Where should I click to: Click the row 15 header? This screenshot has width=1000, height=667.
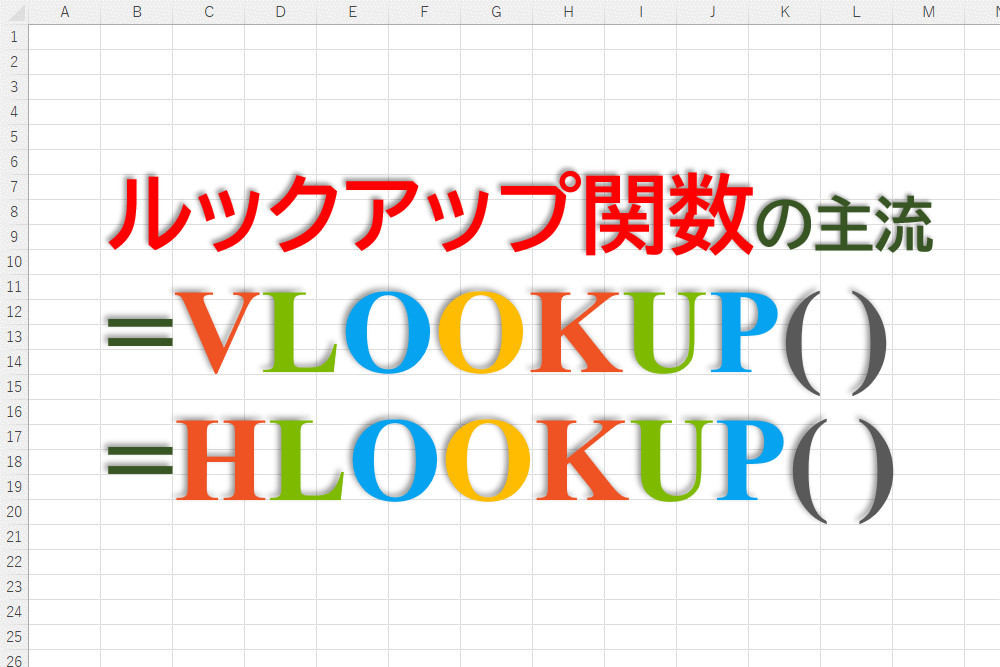click(14, 387)
